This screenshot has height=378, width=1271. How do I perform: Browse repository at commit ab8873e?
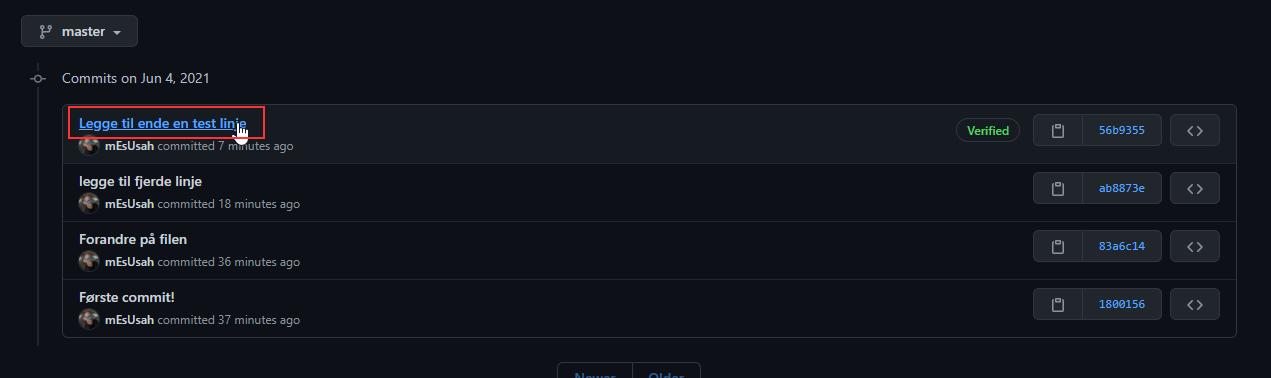[x=1194, y=188]
